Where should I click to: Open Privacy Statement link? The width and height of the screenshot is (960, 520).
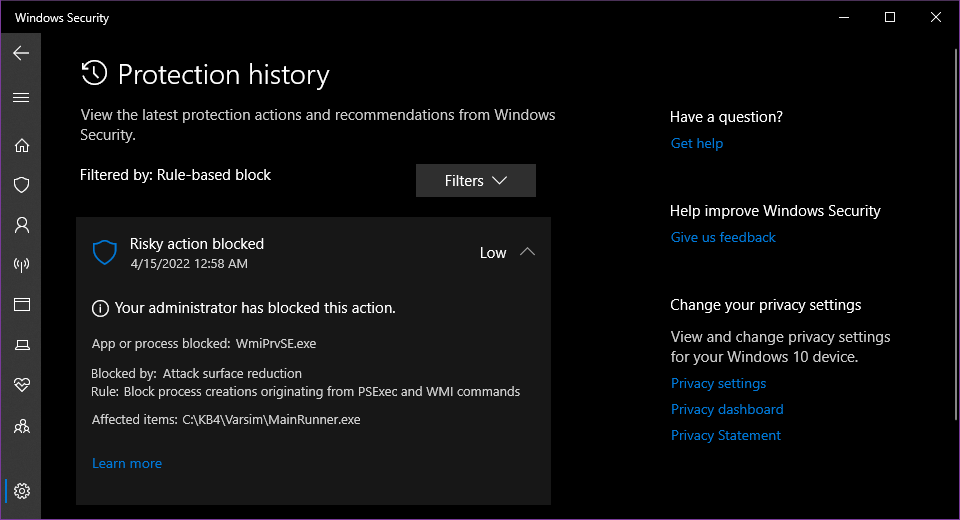tap(726, 435)
